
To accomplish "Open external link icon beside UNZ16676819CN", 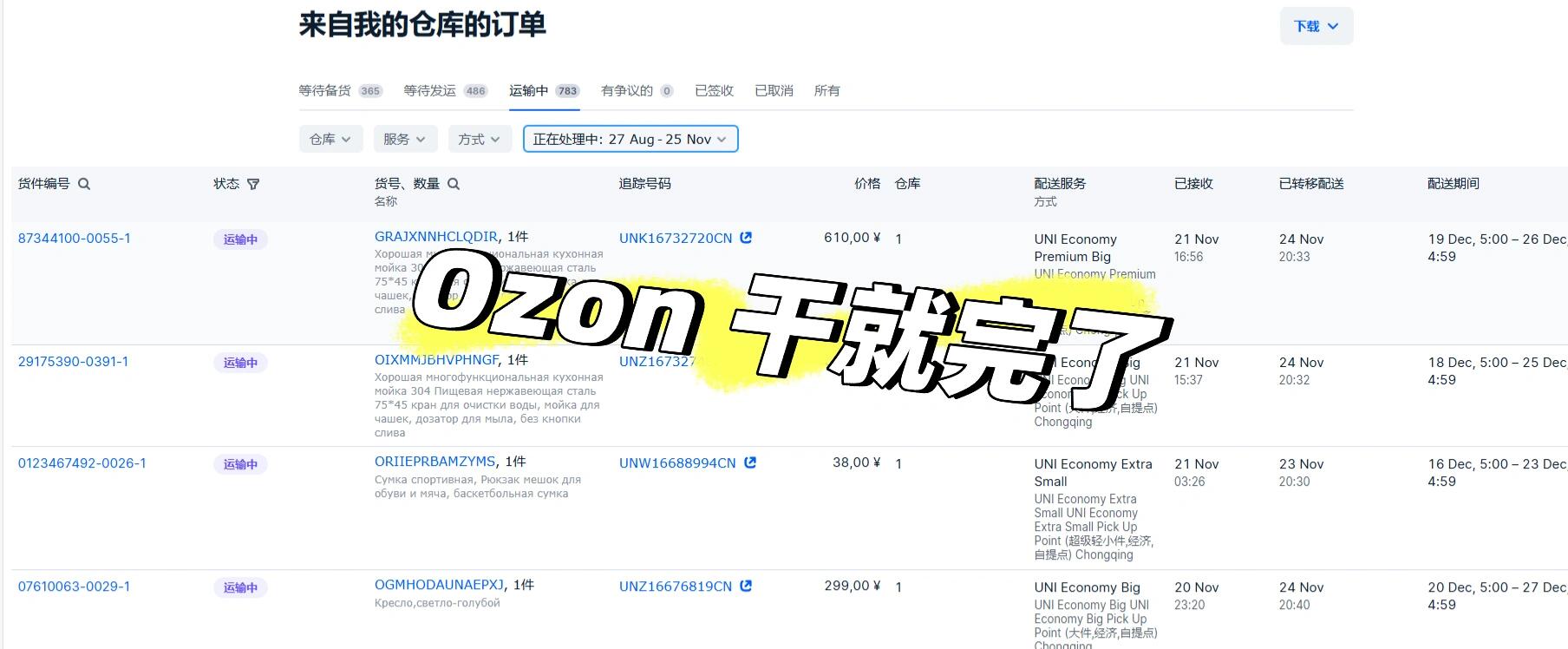I will 746,586.
